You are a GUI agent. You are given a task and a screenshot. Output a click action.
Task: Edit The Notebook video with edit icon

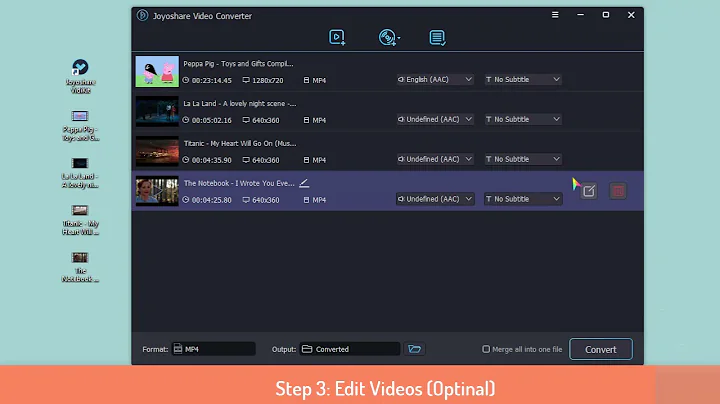point(589,191)
